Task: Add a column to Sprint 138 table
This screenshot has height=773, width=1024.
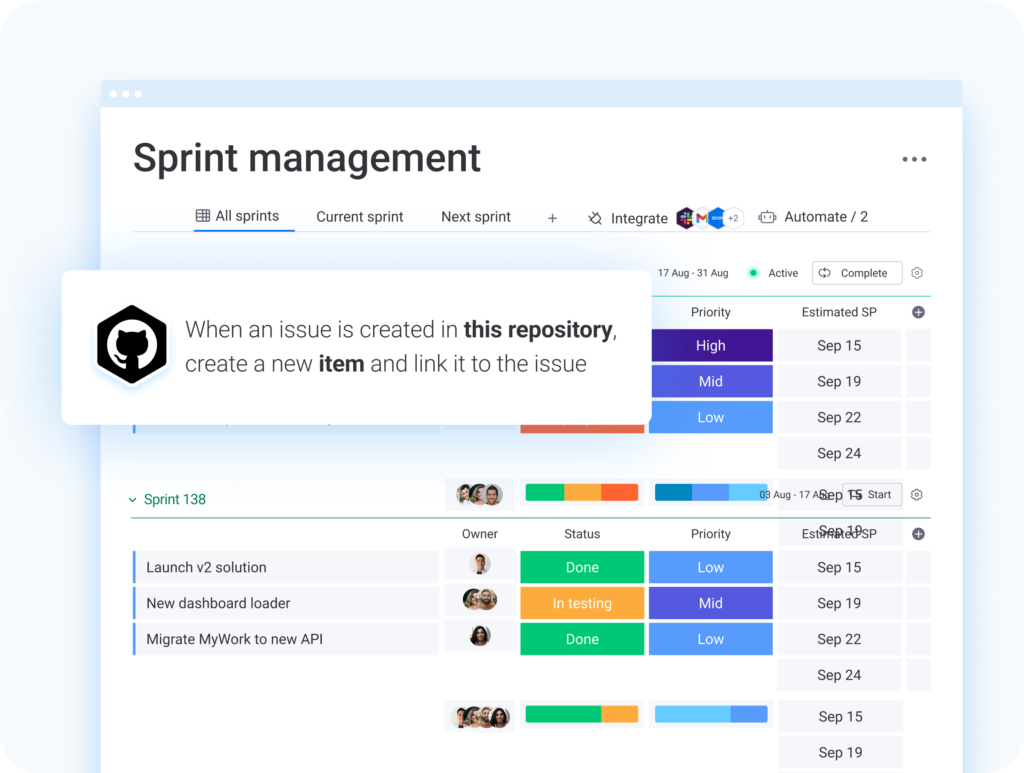Action: [x=918, y=534]
